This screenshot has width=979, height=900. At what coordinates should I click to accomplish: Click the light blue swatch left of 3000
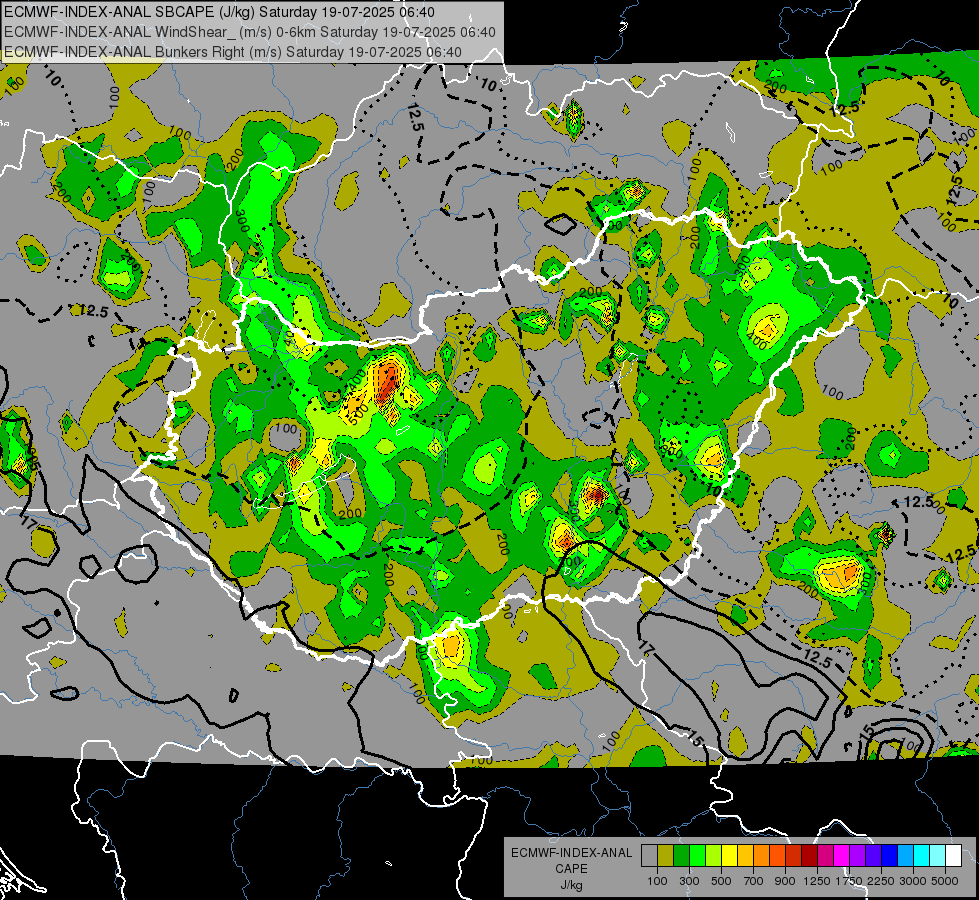tap(906, 855)
